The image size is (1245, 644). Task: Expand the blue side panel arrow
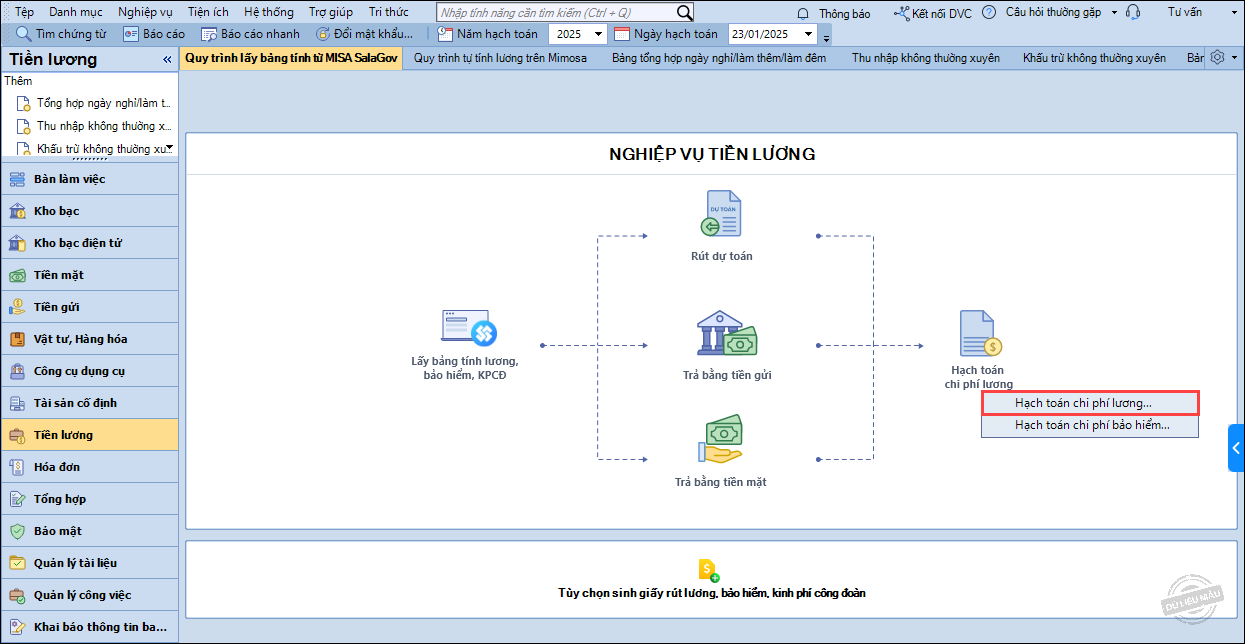pos(1236,448)
